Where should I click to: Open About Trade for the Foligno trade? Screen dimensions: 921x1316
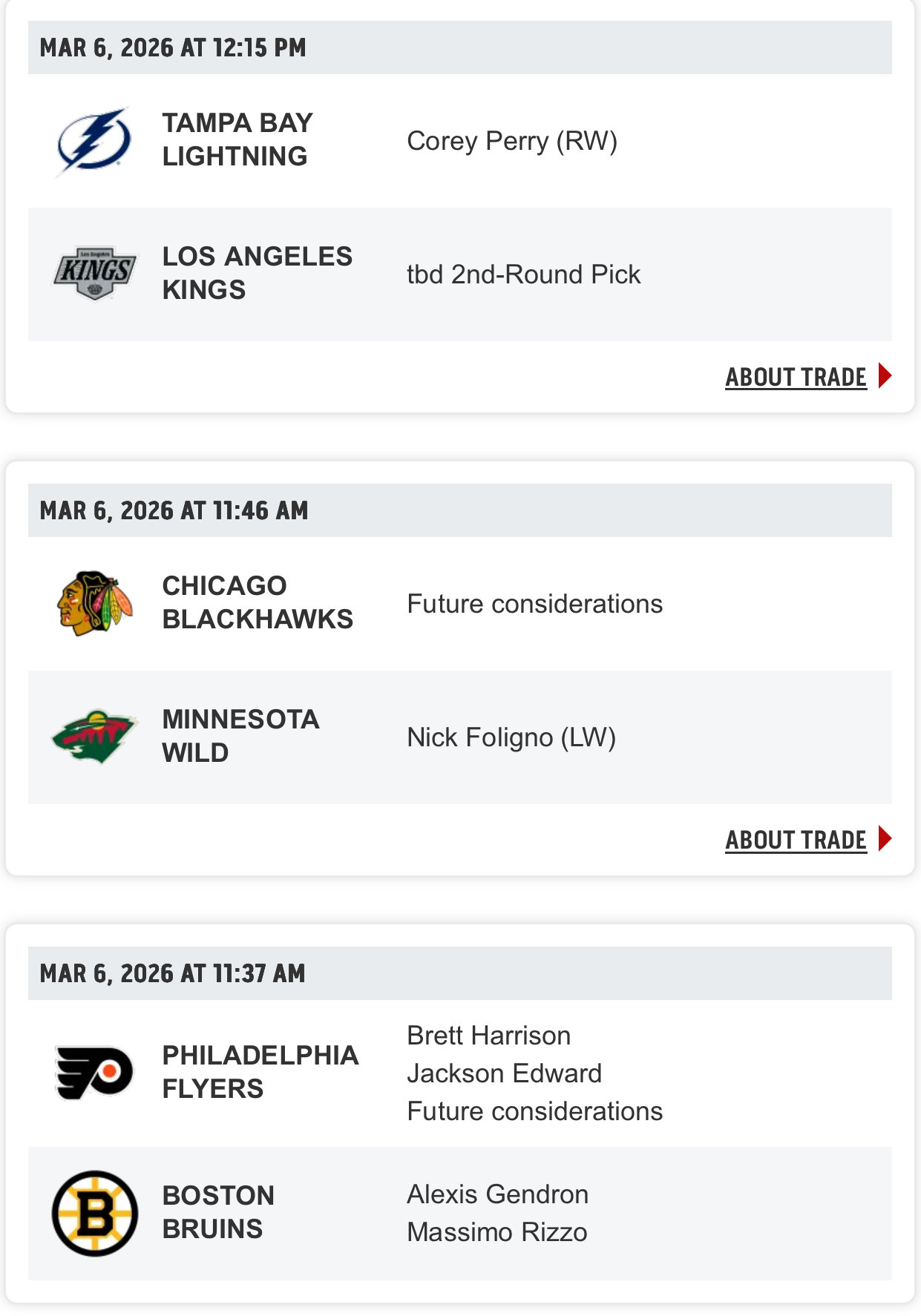[x=796, y=840]
